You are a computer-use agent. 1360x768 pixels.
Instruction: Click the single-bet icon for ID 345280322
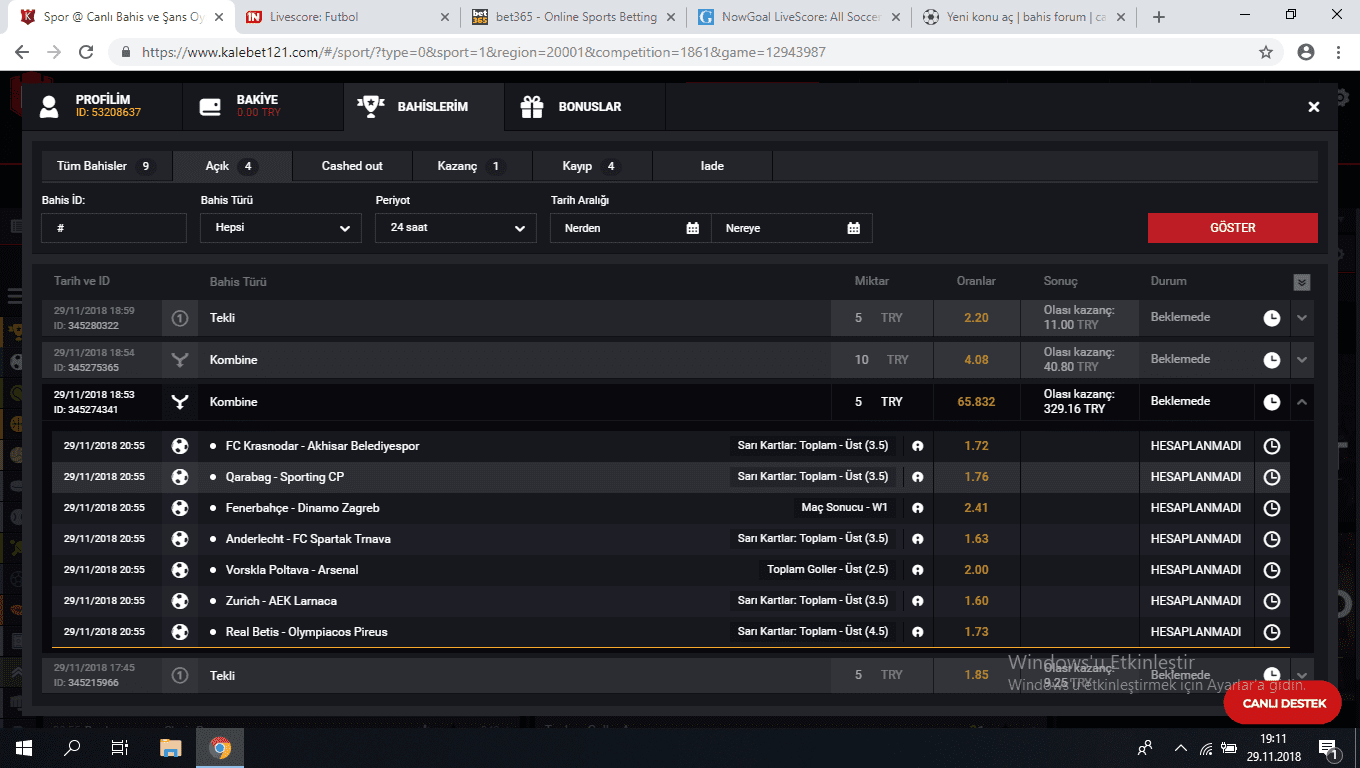180,318
